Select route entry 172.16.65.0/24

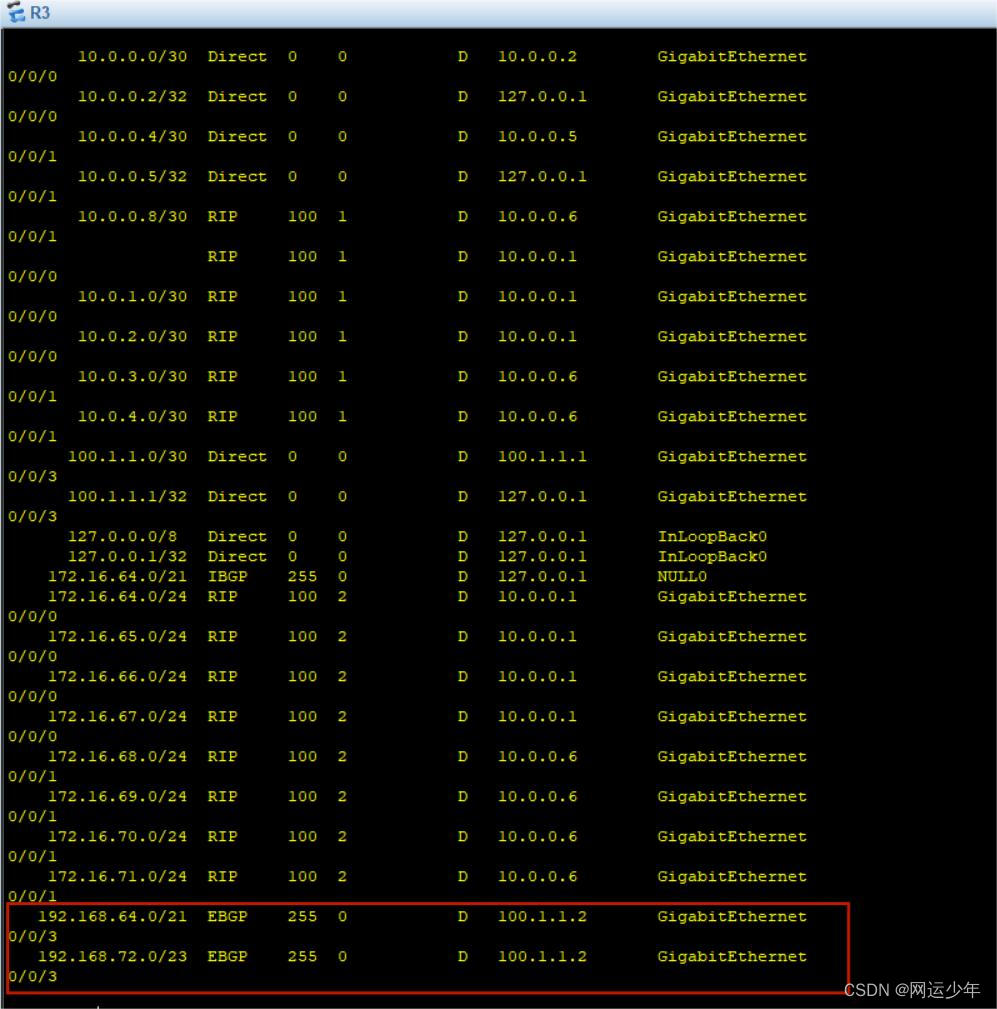coord(117,636)
